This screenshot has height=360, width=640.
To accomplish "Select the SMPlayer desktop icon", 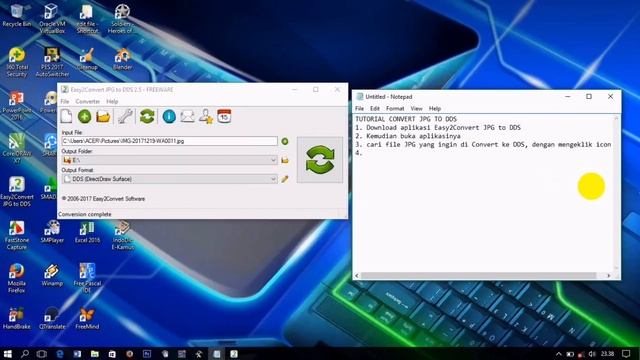I will tap(52, 232).
